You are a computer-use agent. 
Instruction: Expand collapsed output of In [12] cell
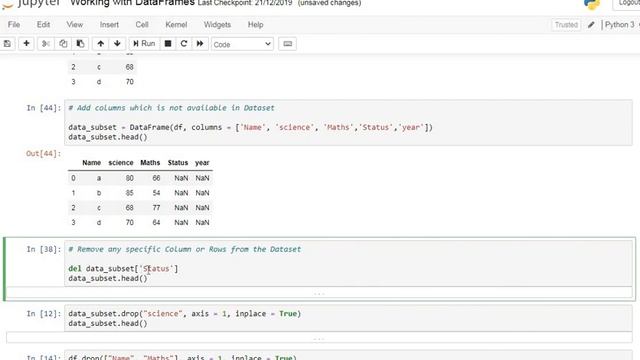click(319, 338)
